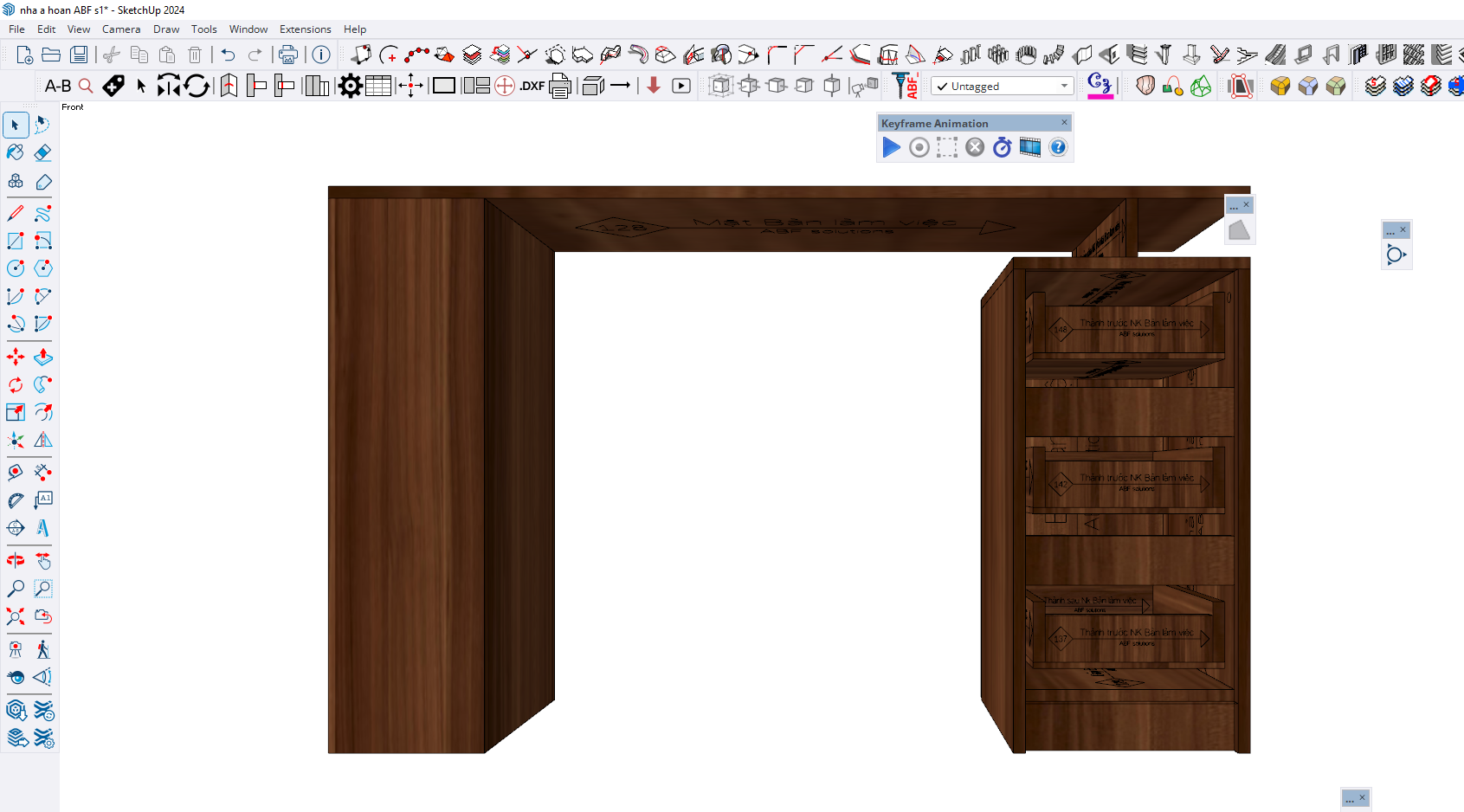Select the Orbit tool
This screenshot has width=1464, height=812.
tap(16, 561)
